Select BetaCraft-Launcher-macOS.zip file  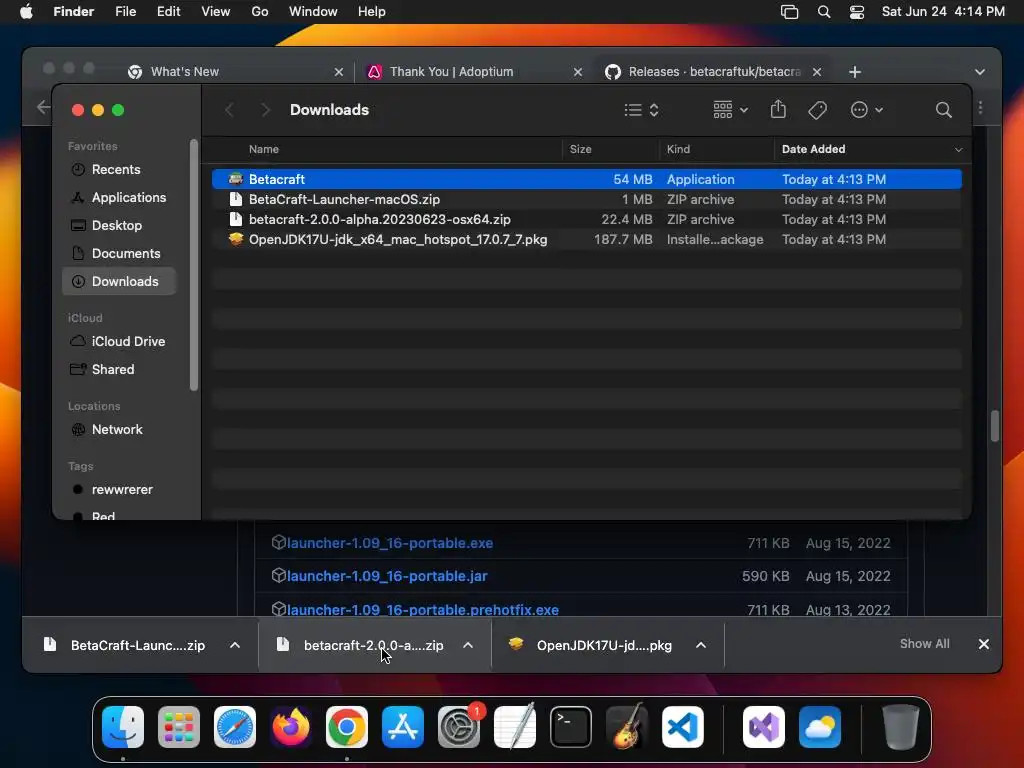(x=586, y=199)
